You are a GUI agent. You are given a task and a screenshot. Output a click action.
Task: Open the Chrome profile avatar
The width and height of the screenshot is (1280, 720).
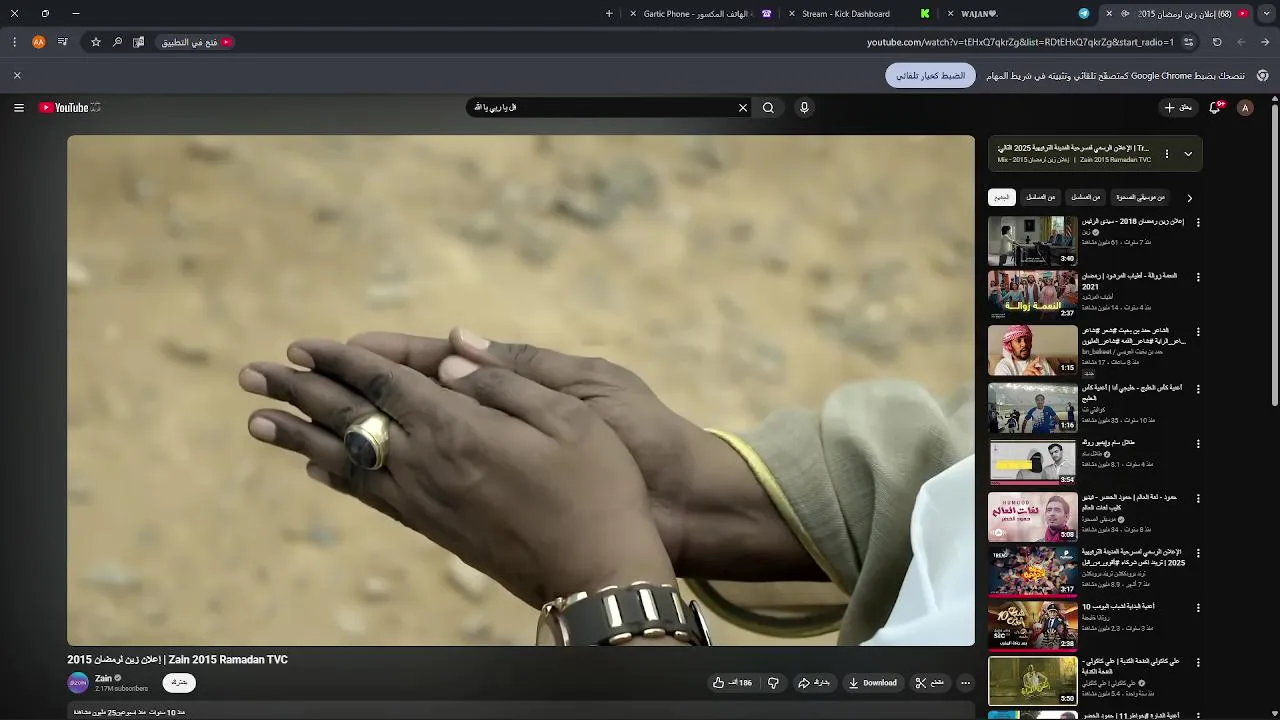[x=38, y=42]
